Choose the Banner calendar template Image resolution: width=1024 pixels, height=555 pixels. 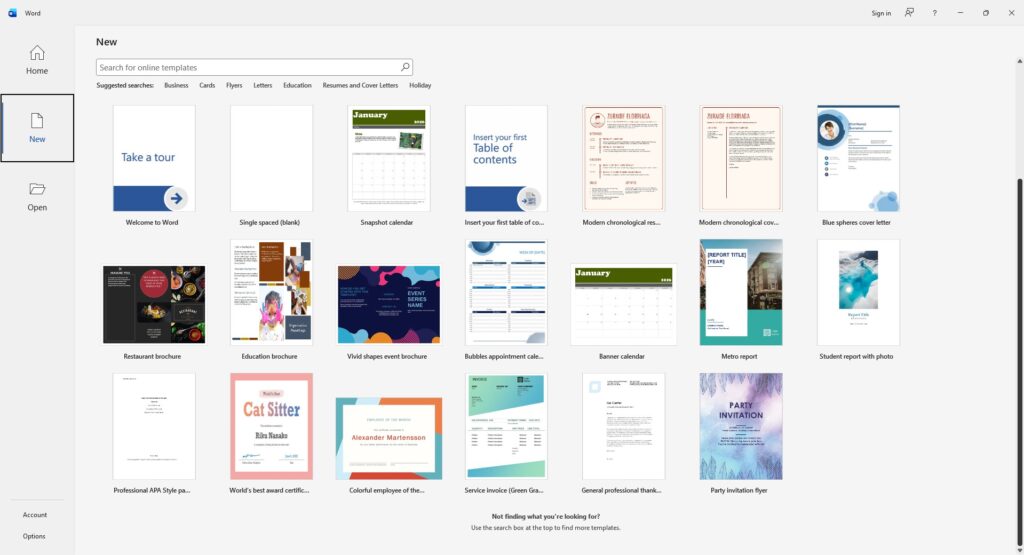point(624,304)
